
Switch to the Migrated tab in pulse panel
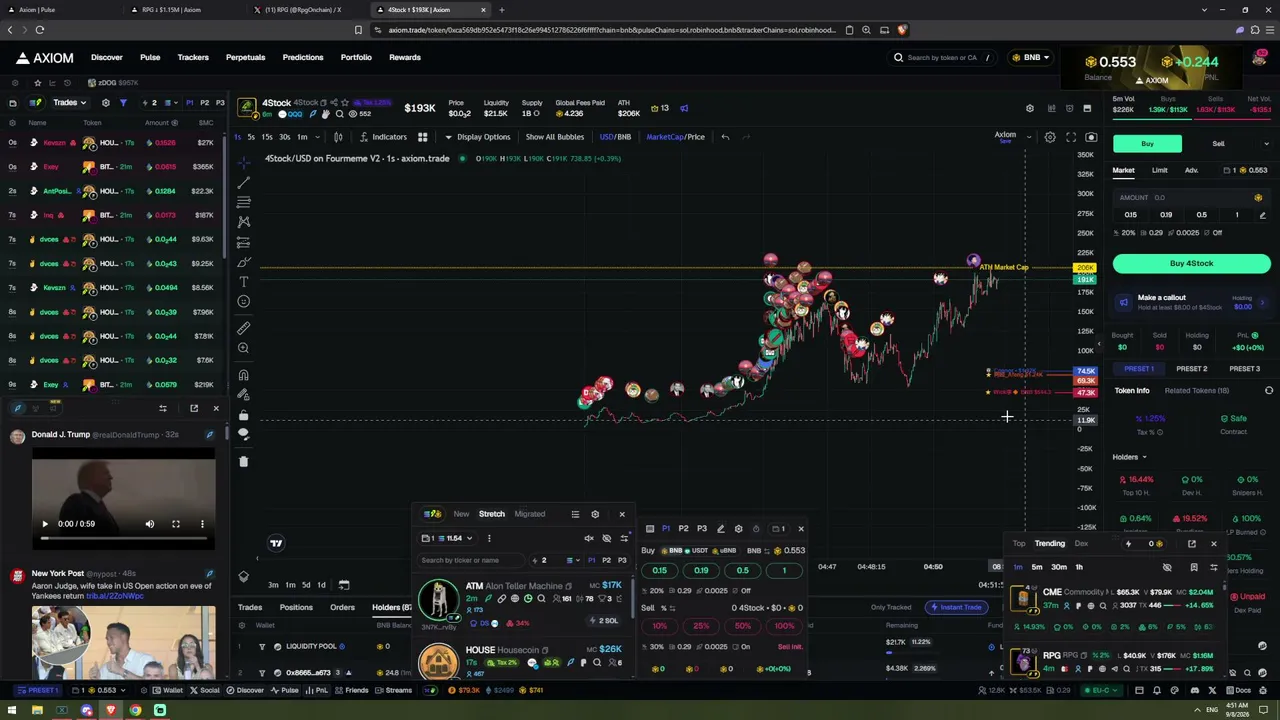(530, 514)
